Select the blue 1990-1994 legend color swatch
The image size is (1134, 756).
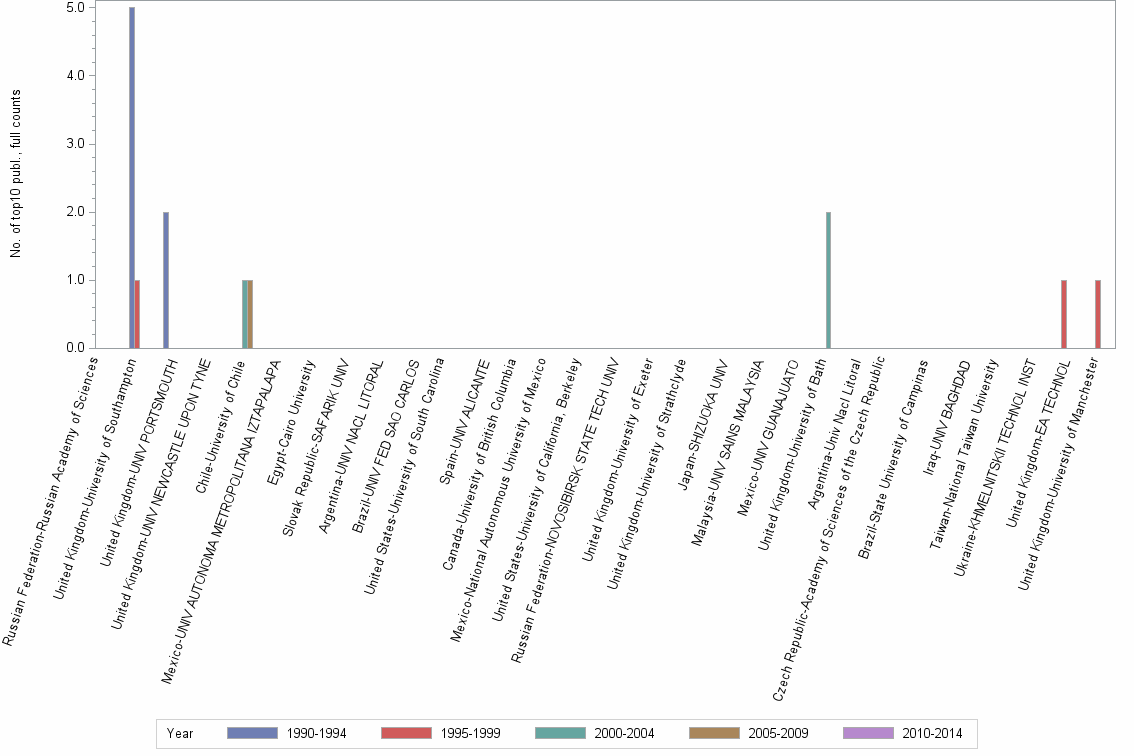click(x=250, y=733)
